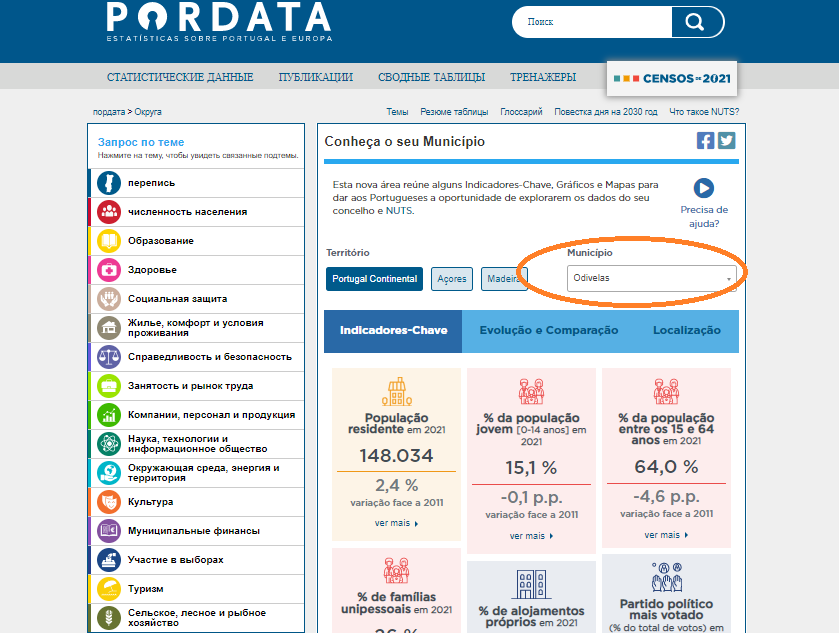Open the CENSOS 2021 banner
This screenshot has height=633, width=839.
[x=672, y=78]
